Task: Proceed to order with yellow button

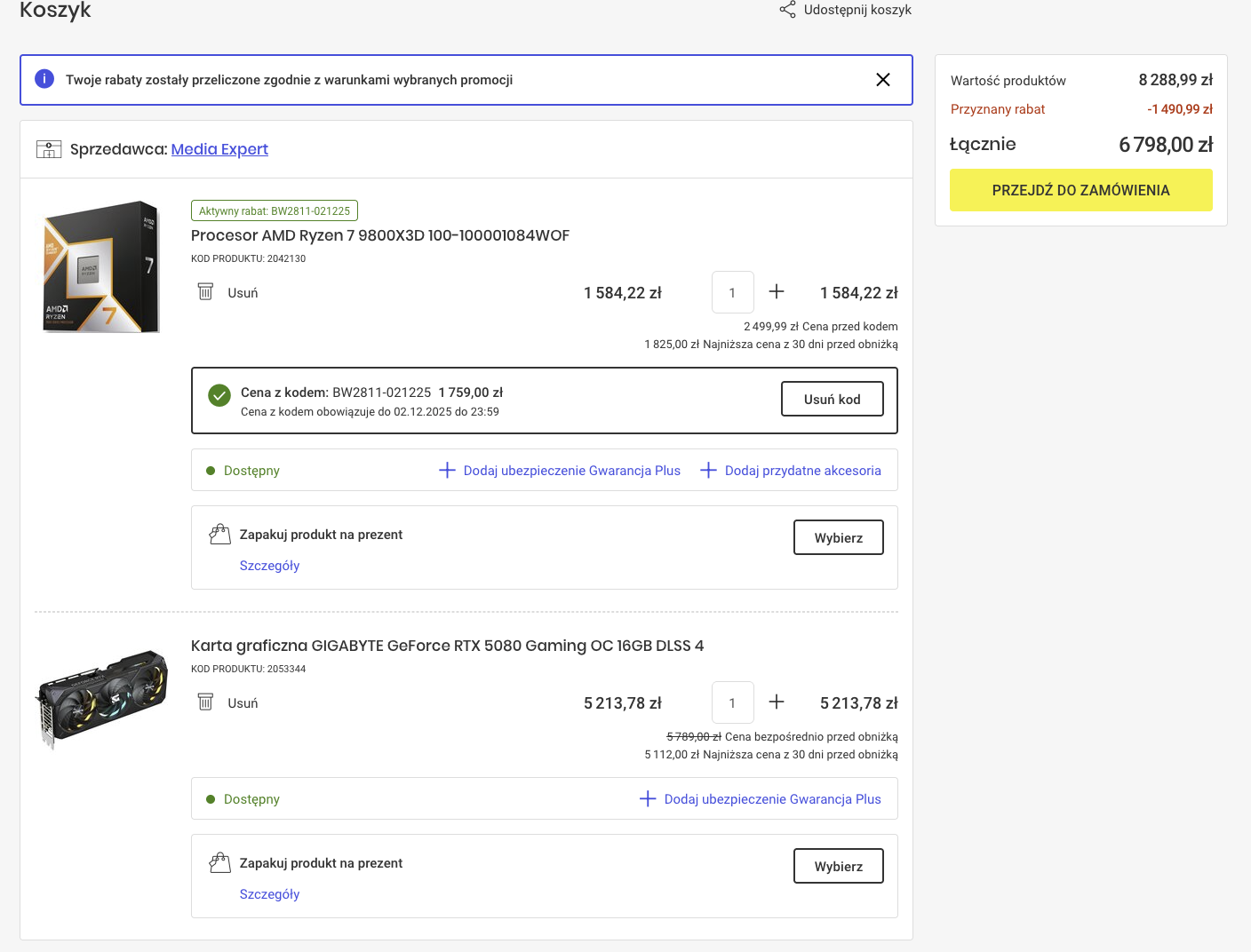Action: coord(1080,190)
